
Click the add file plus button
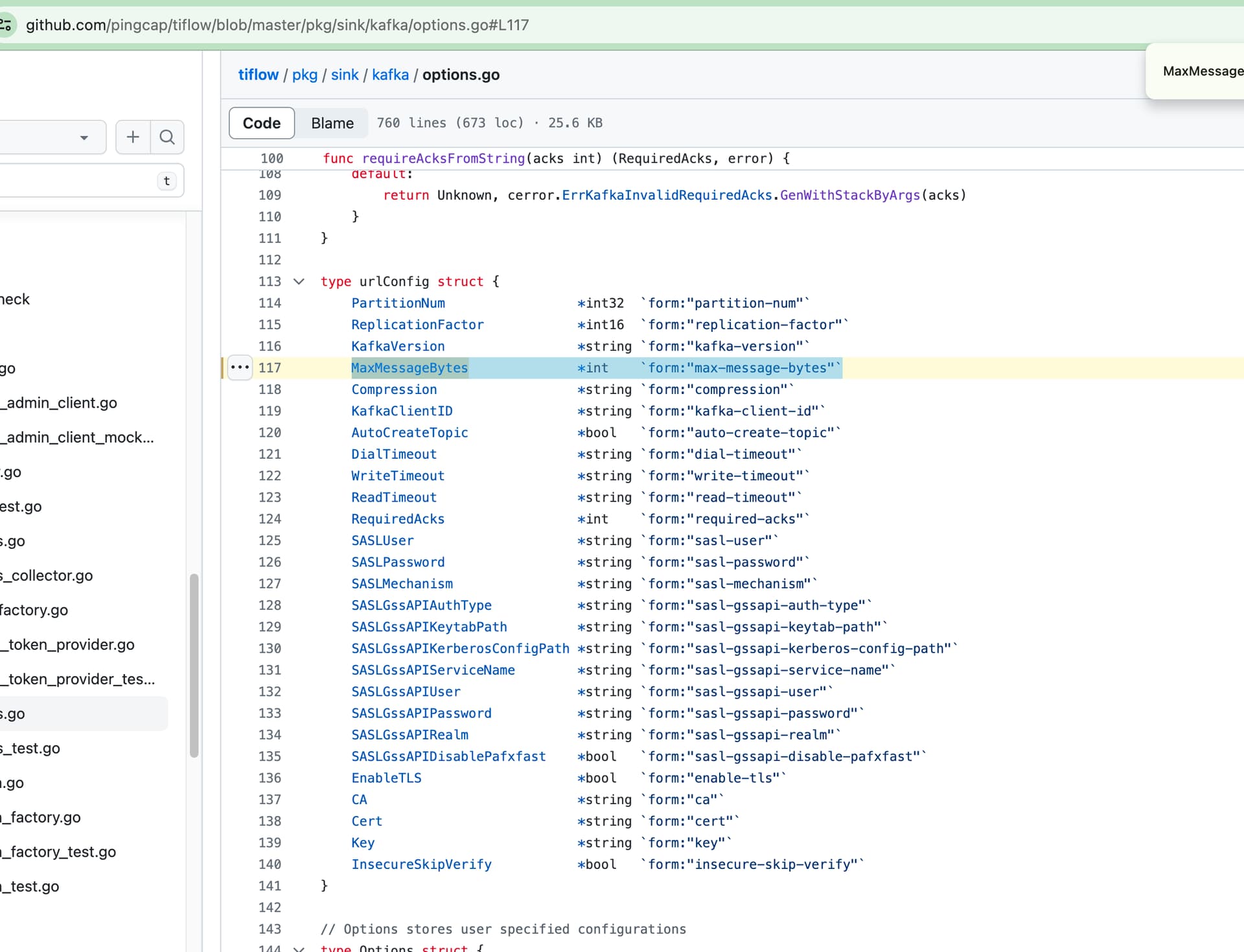133,137
